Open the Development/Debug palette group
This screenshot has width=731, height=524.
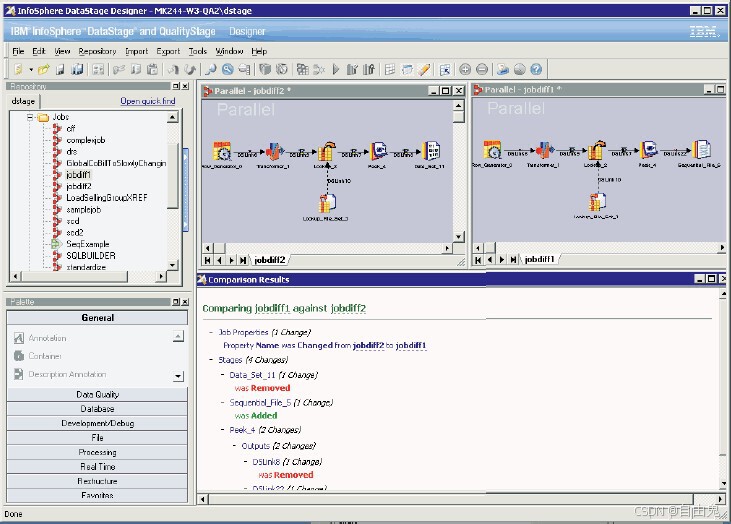click(x=97, y=423)
